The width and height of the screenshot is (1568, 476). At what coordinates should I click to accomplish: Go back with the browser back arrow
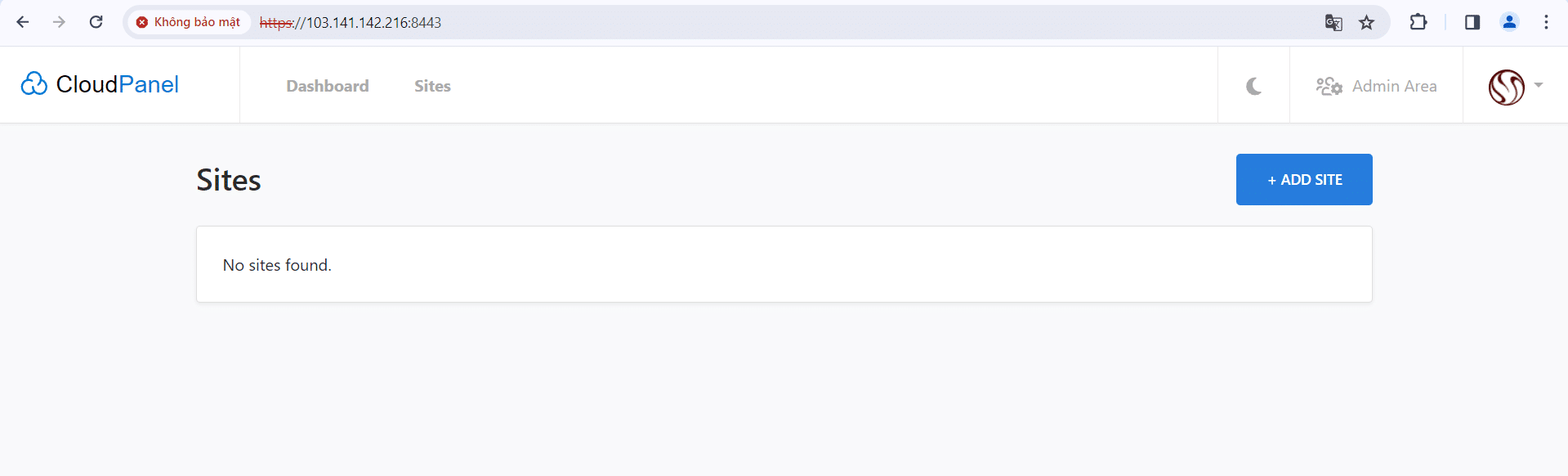(x=23, y=22)
